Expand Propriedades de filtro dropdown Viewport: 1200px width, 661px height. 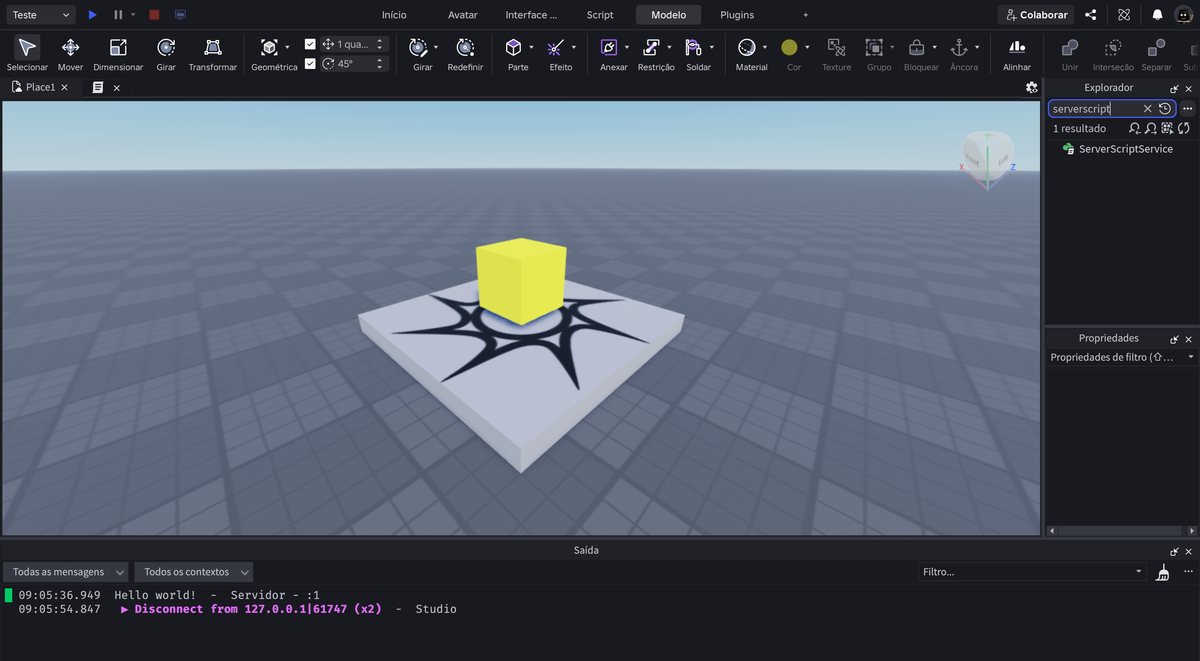click(x=1191, y=357)
